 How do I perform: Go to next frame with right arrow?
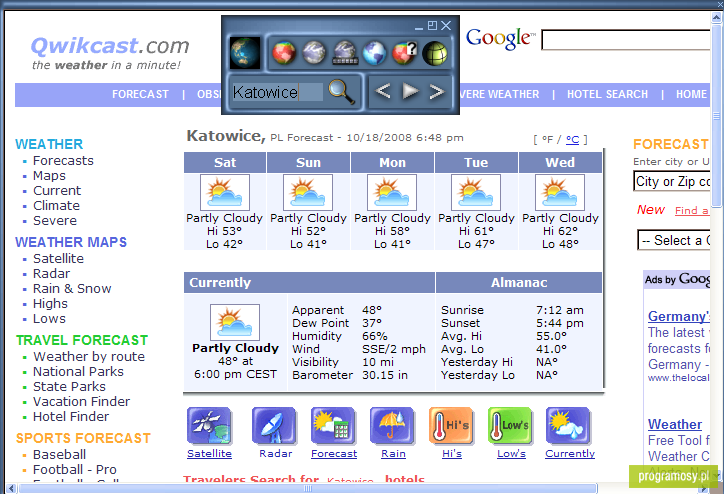point(436,91)
